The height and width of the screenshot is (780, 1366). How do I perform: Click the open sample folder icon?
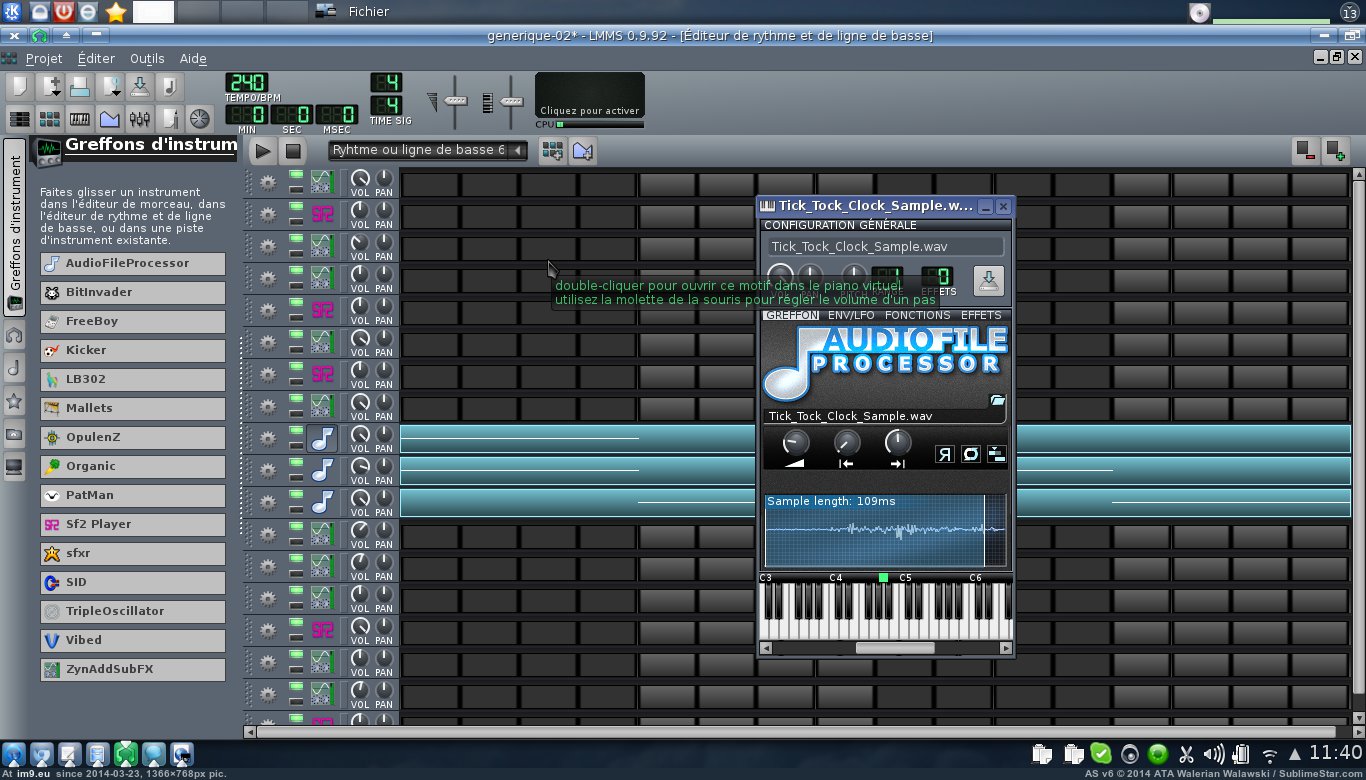tap(997, 401)
